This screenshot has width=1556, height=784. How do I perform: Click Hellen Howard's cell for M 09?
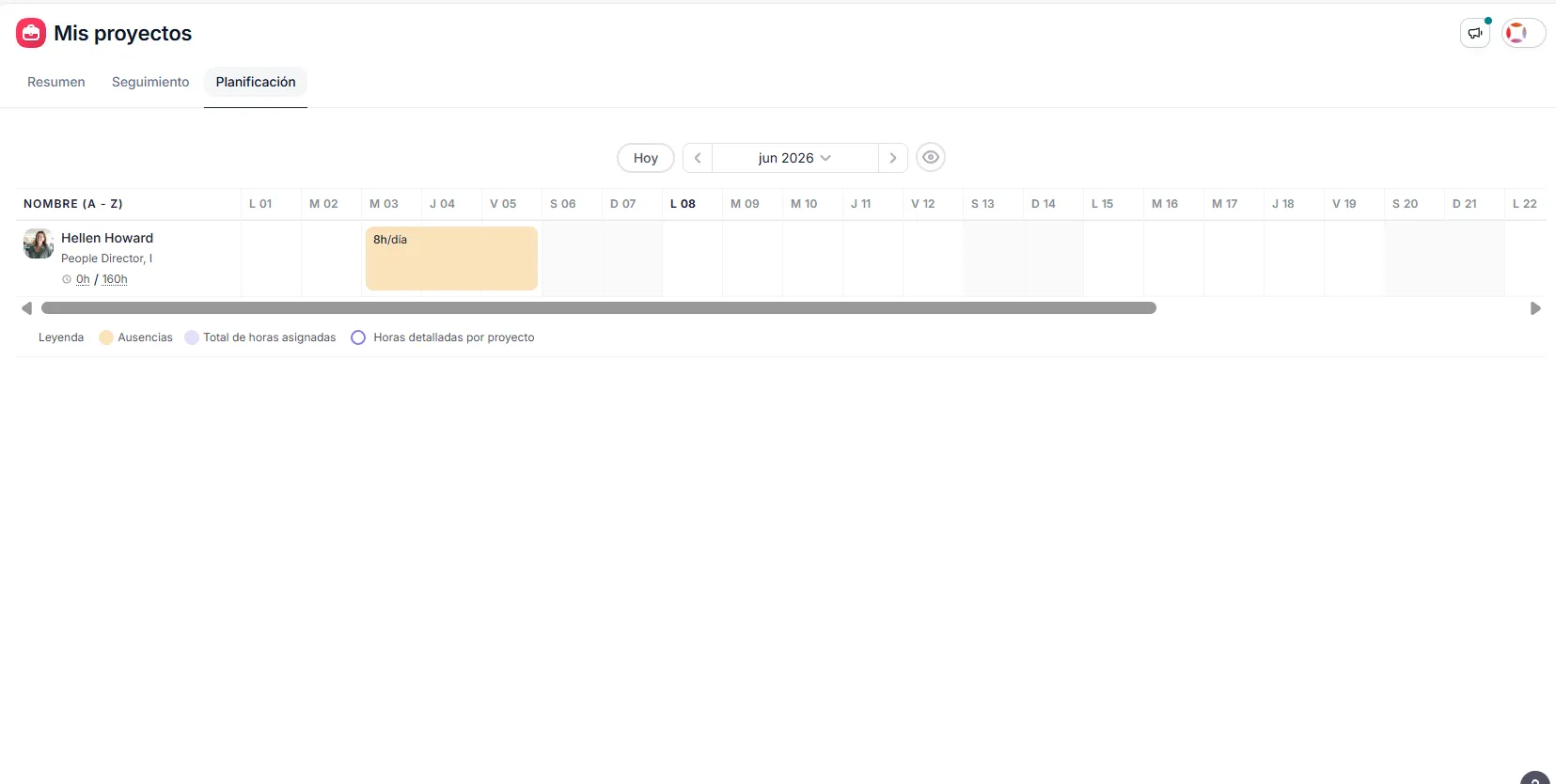pyautogui.click(x=752, y=259)
